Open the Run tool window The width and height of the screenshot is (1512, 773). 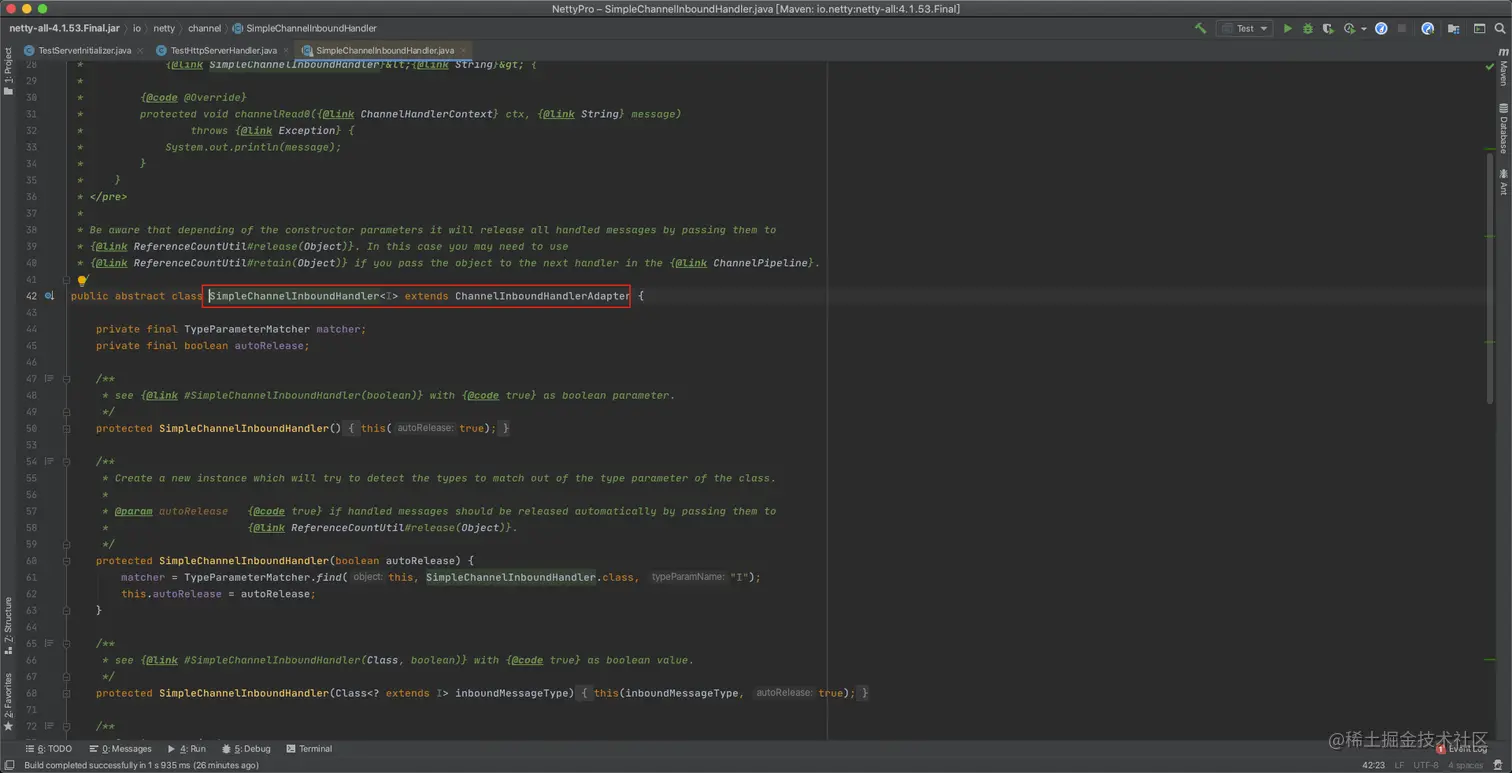pyautogui.click(x=187, y=749)
